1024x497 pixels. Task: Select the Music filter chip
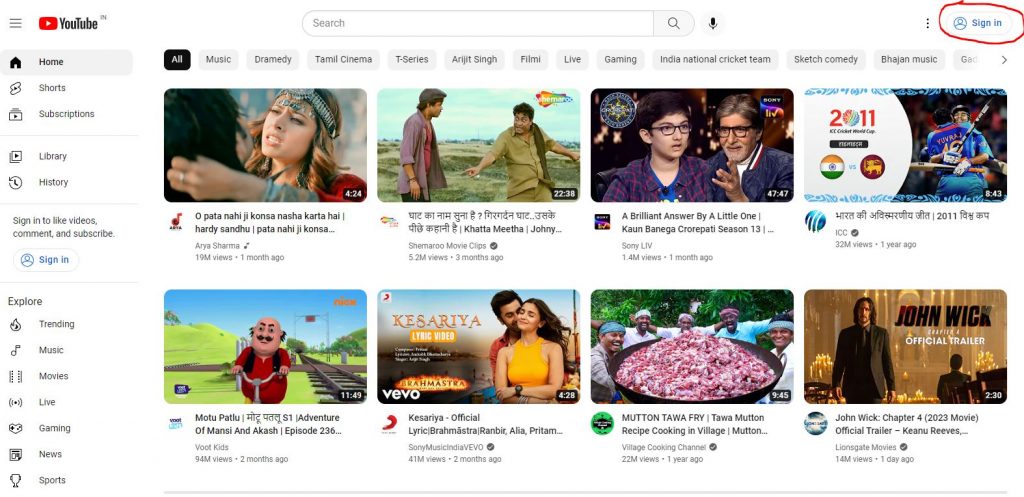click(x=218, y=59)
